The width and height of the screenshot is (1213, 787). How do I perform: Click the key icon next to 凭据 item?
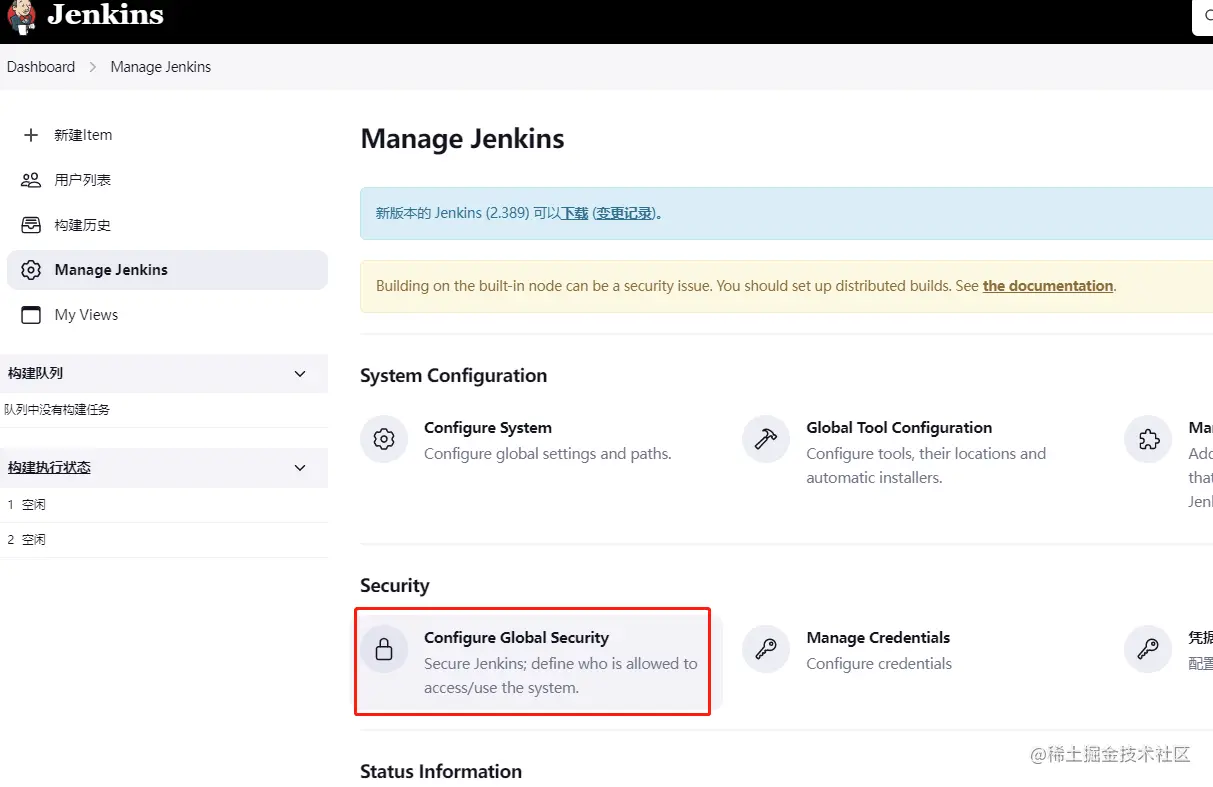[1148, 649]
